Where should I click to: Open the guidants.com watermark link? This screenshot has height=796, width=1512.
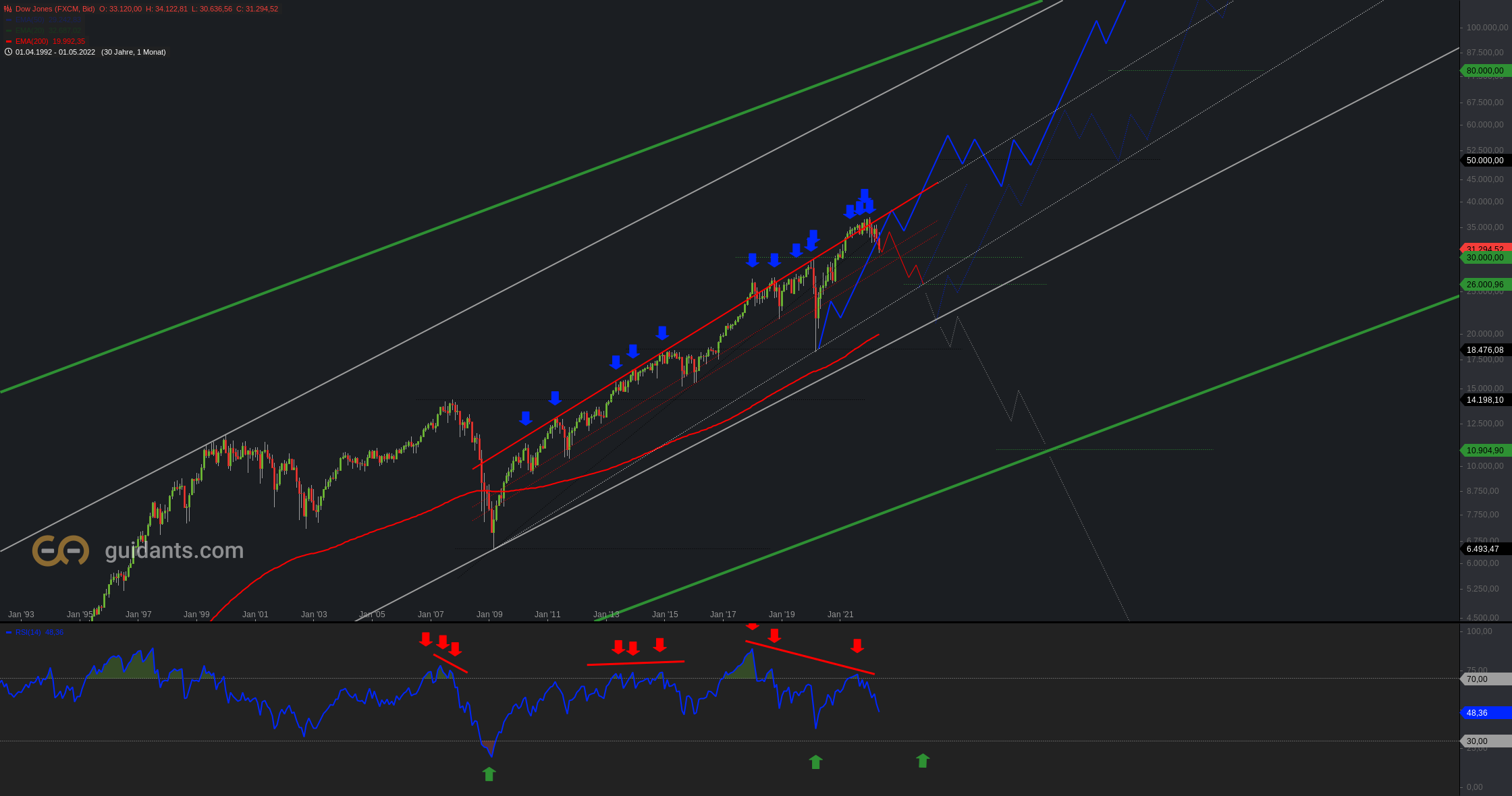(x=174, y=550)
